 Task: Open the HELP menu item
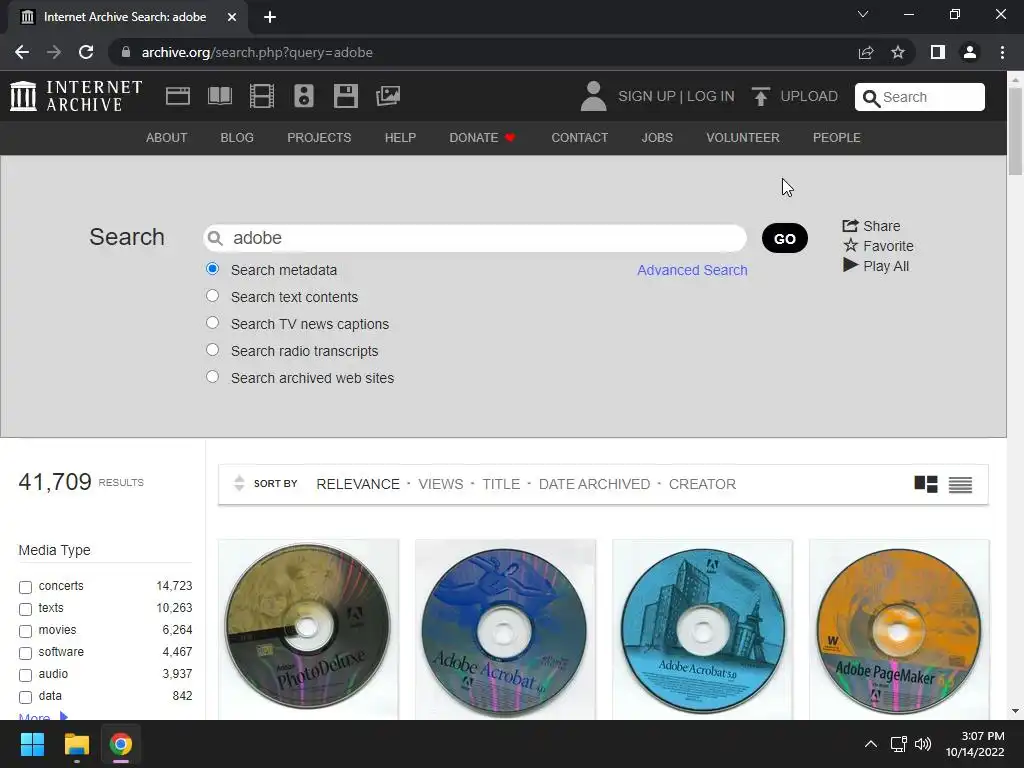400,138
